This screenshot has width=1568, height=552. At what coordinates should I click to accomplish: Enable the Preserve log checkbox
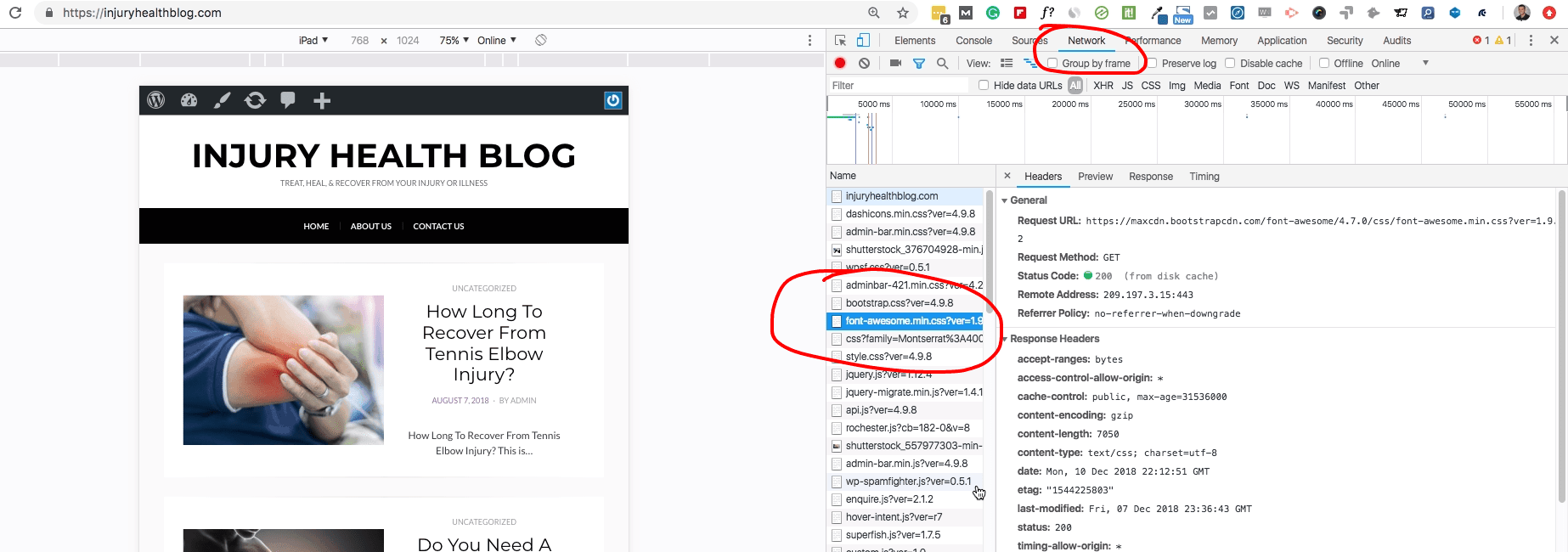(1153, 63)
